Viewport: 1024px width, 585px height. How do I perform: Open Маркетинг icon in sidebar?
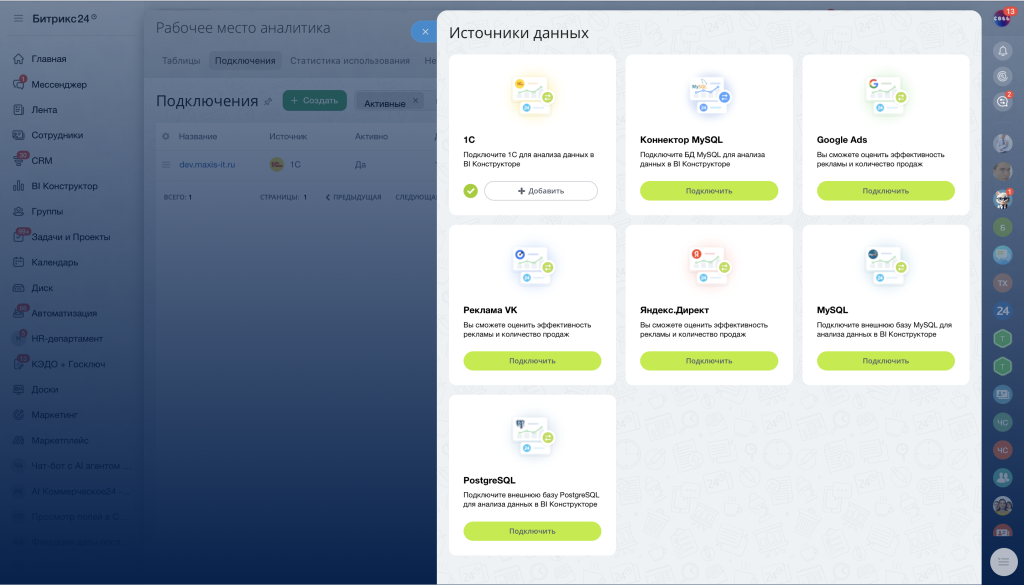coord(19,415)
